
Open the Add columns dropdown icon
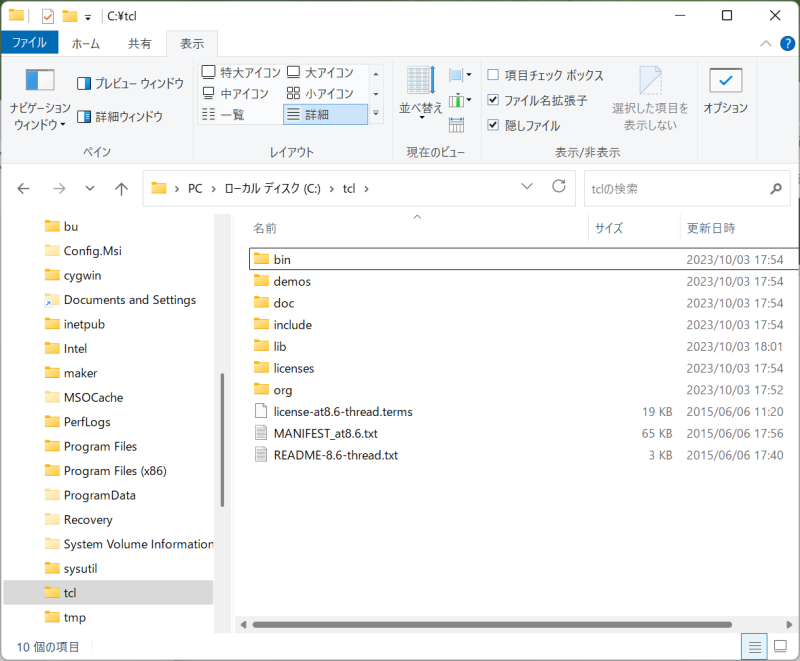coord(460,100)
